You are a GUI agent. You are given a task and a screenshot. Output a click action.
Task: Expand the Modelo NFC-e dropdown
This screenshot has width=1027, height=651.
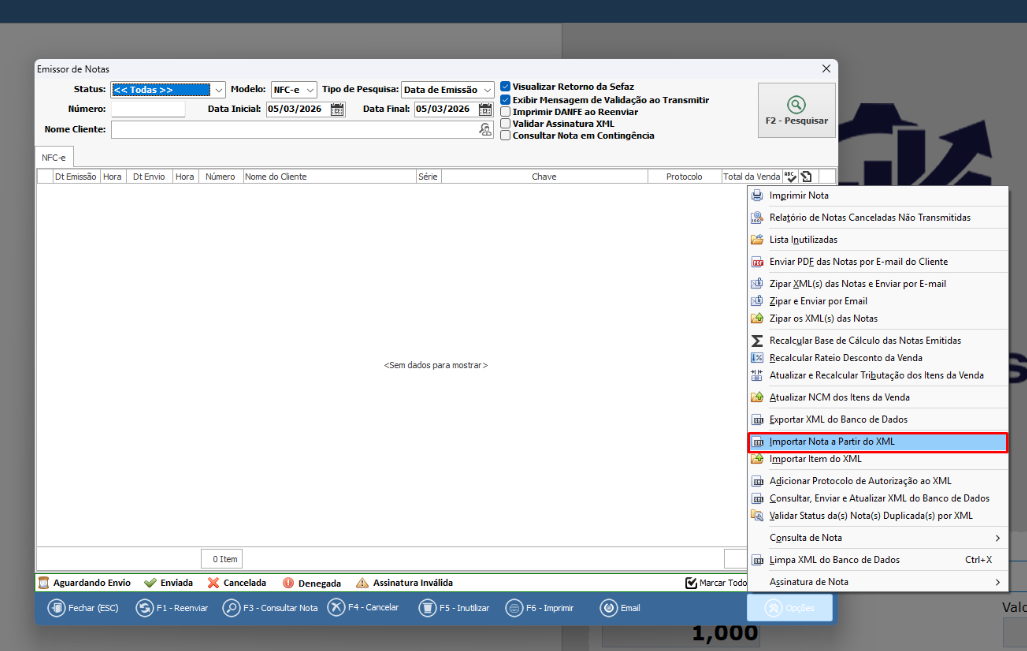tap(309, 90)
